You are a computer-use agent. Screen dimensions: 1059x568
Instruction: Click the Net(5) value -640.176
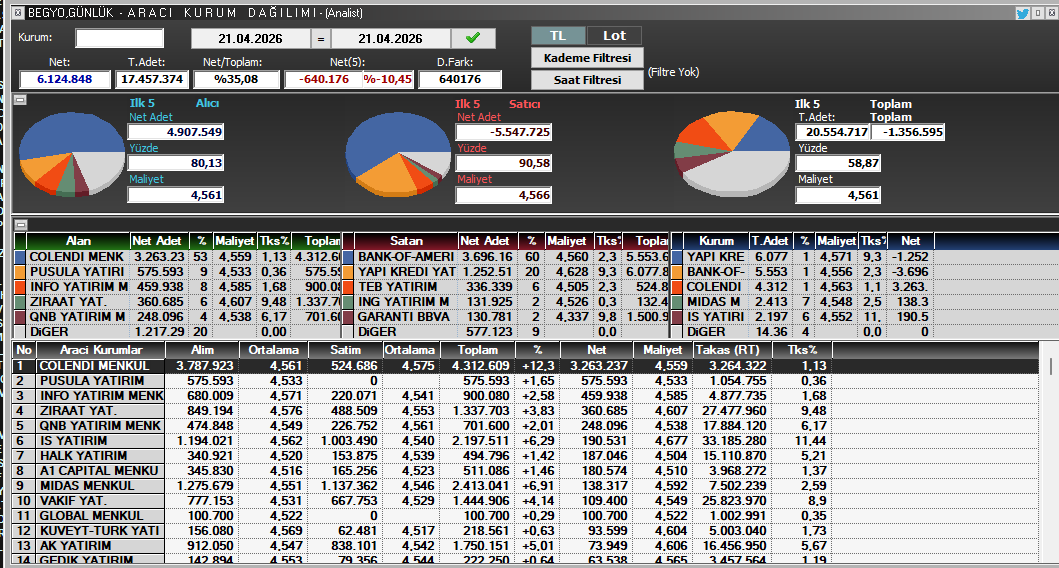click(324, 79)
